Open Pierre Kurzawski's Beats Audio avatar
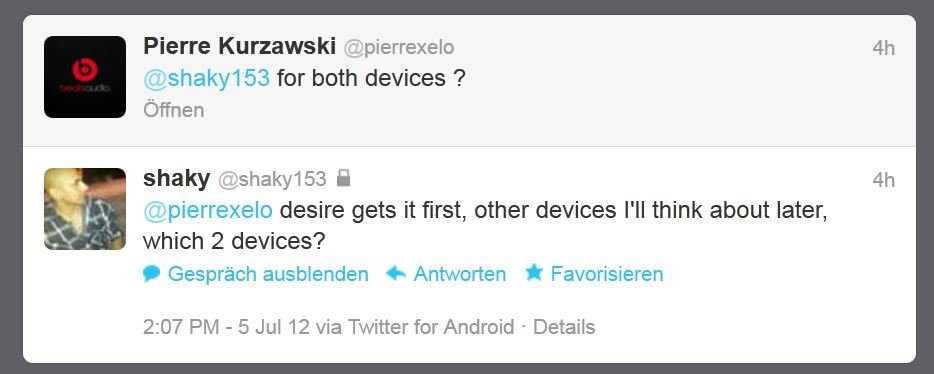Viewport: 934px width, 374px height. tap(85, 77)
